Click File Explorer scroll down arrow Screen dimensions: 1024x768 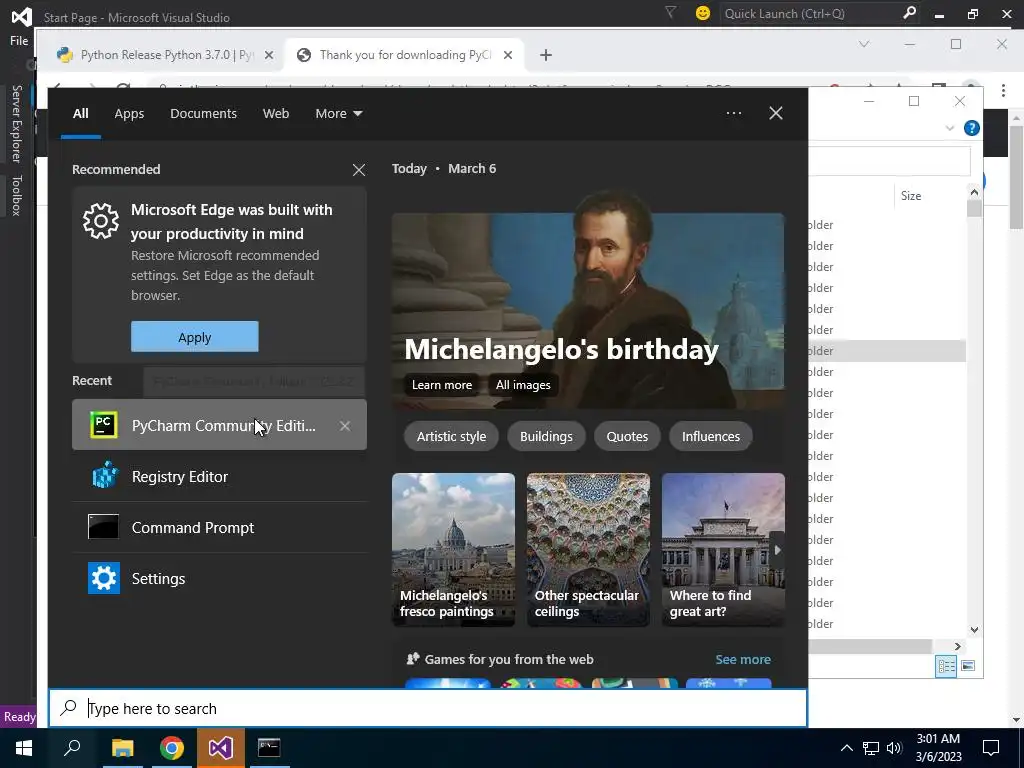[x=974, y=630]
